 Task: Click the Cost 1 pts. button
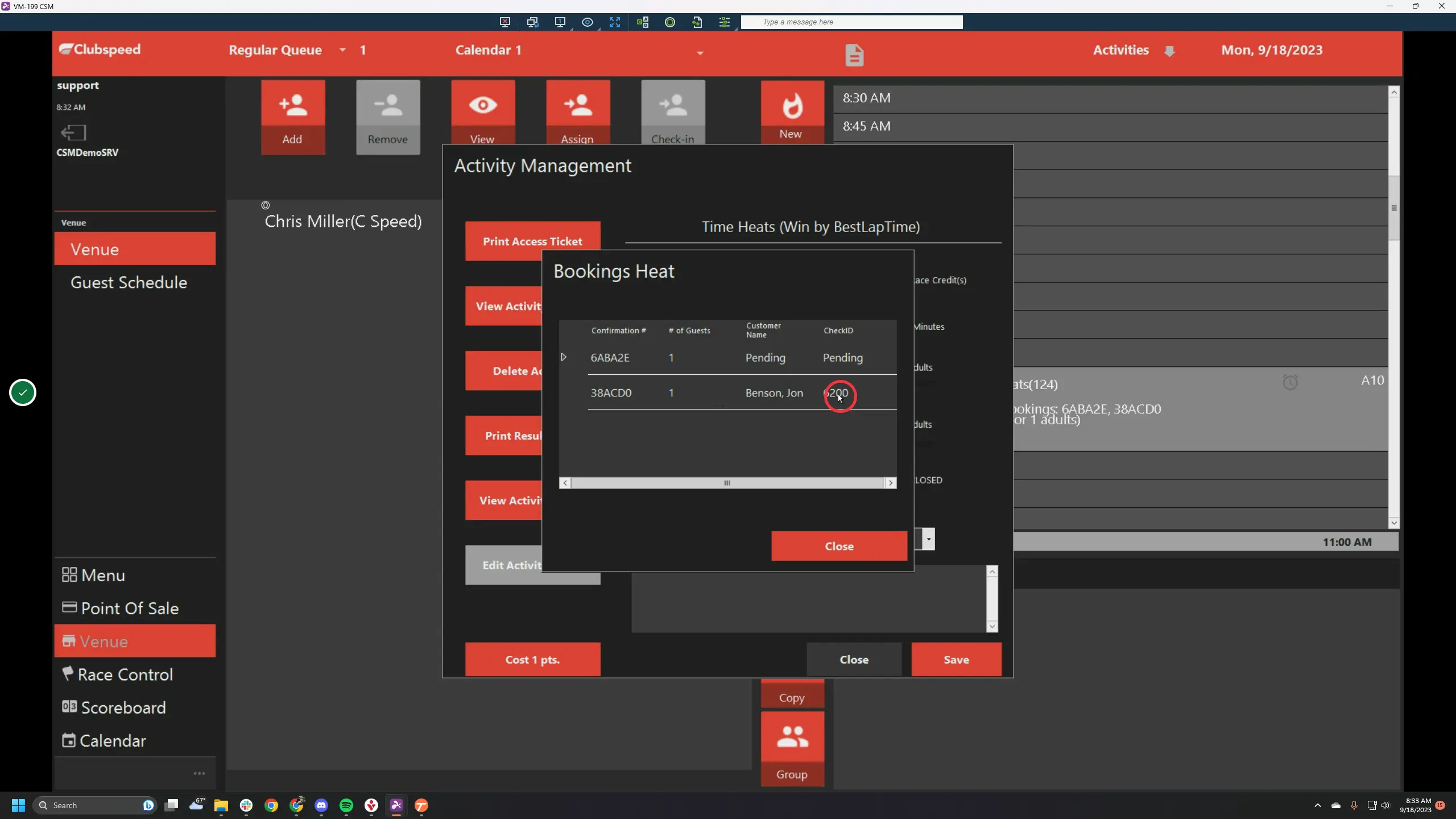click(x=532, y=659)
